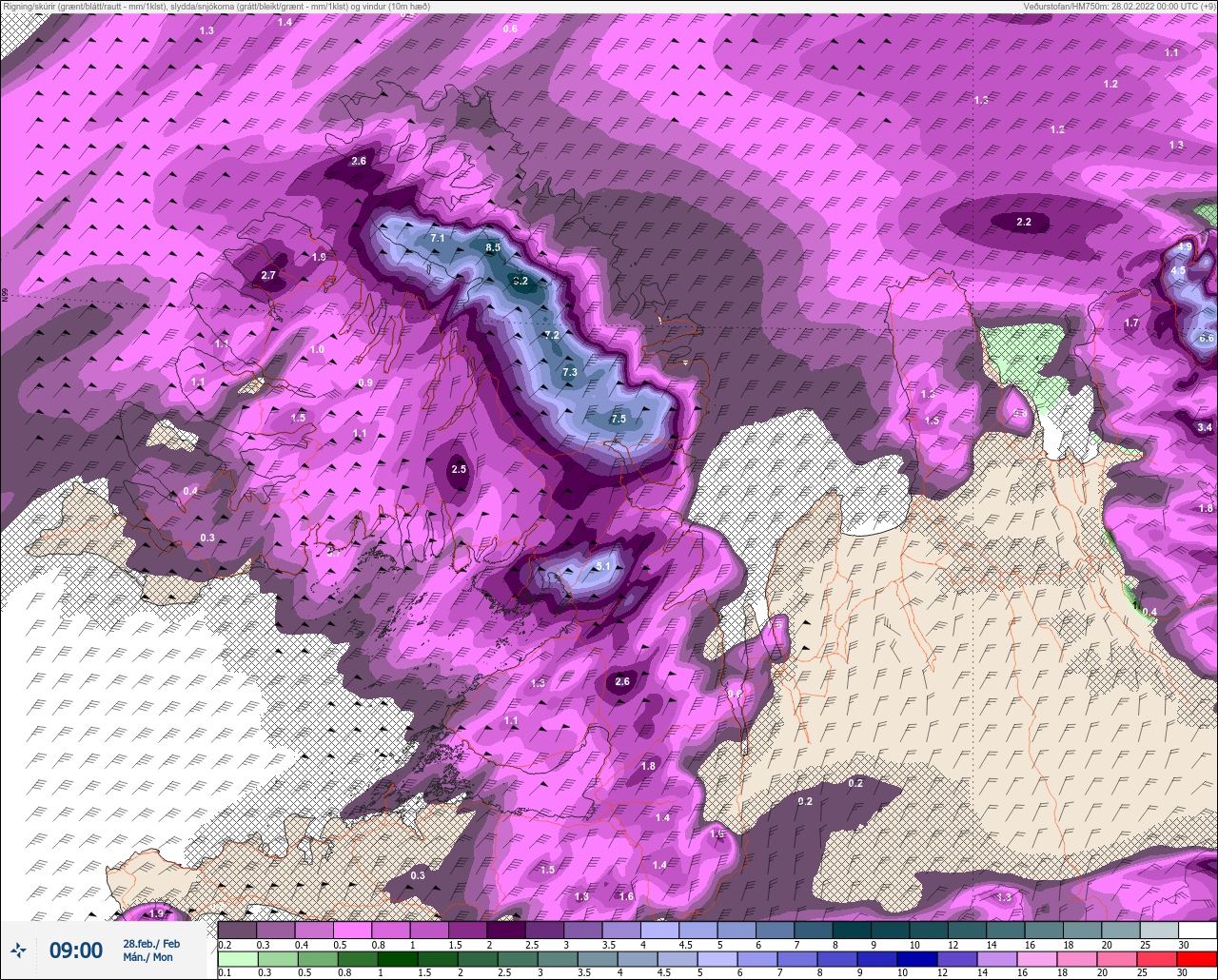Click the 7.2 precipitation value on the map
1218x980 pixels.
coord(552,335)
